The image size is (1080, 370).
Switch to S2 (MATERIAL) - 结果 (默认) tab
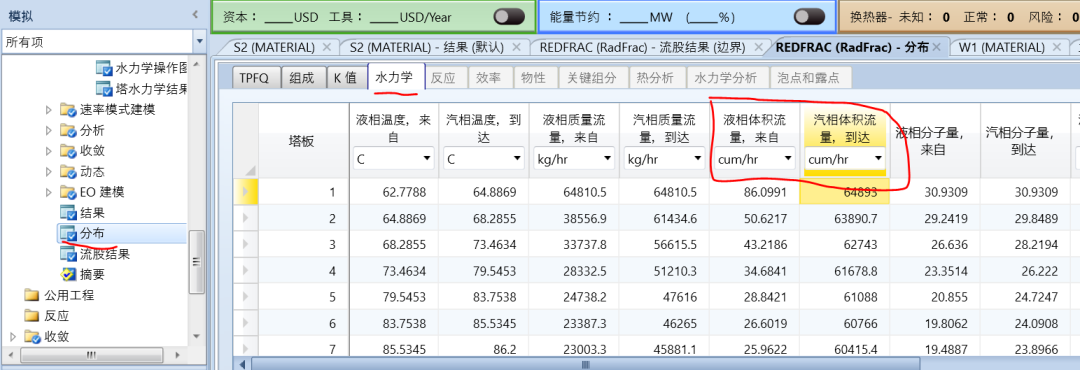(427, 48)
